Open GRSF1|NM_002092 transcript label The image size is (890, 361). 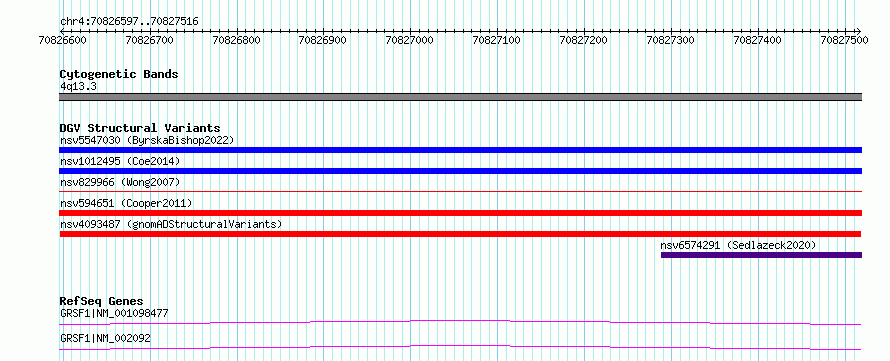coord(105,338)
